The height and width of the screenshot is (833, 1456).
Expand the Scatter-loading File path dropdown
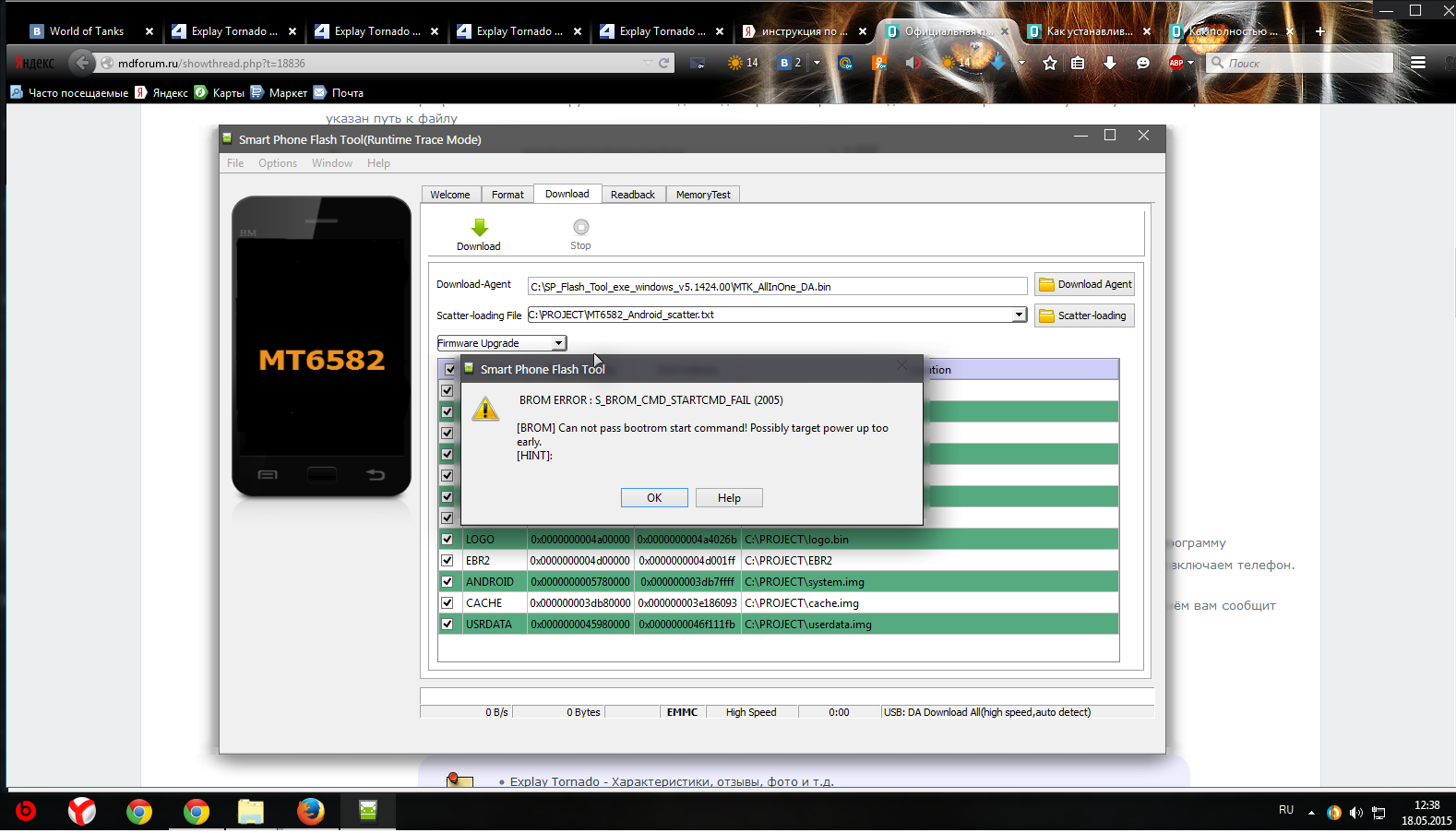pos(1019,315)
